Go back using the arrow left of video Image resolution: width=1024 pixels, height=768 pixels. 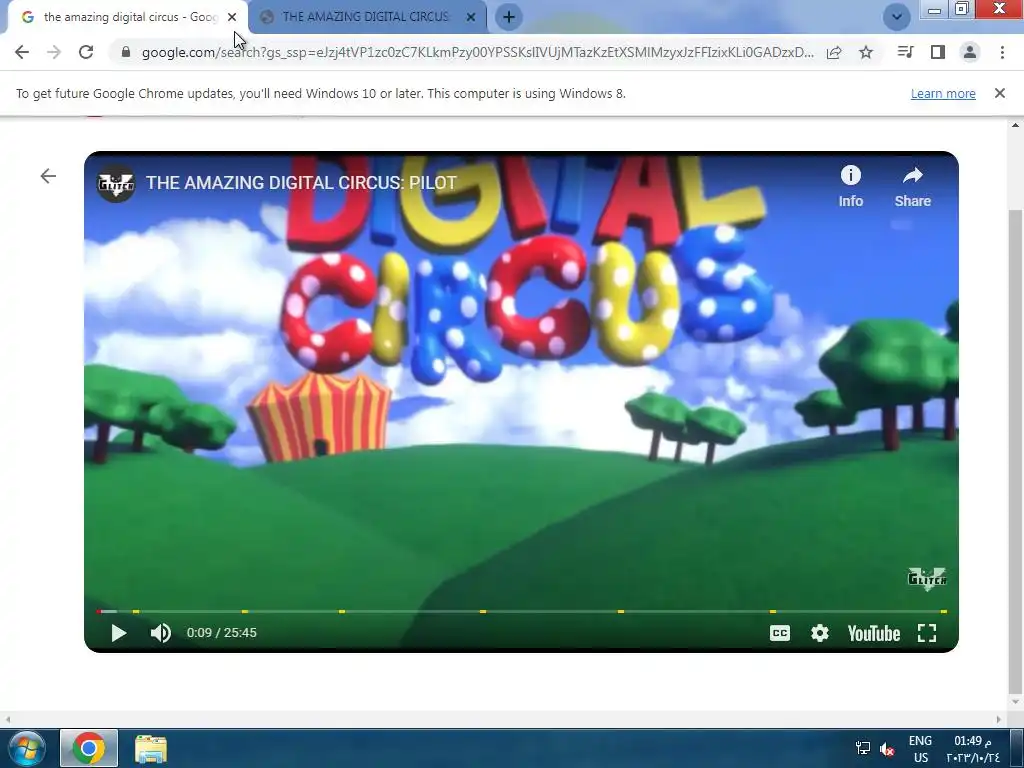coord(48,176)
